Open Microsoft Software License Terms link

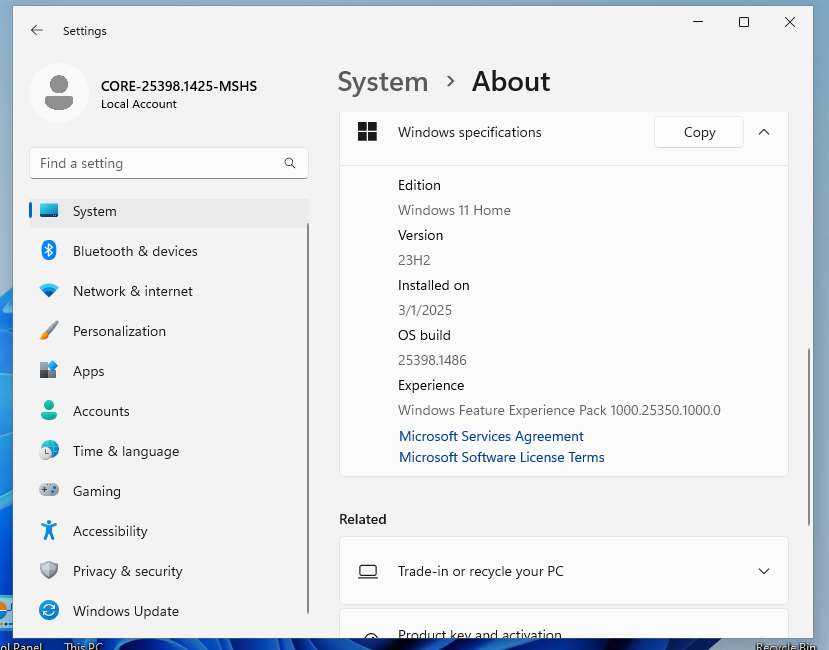(501, 457)
